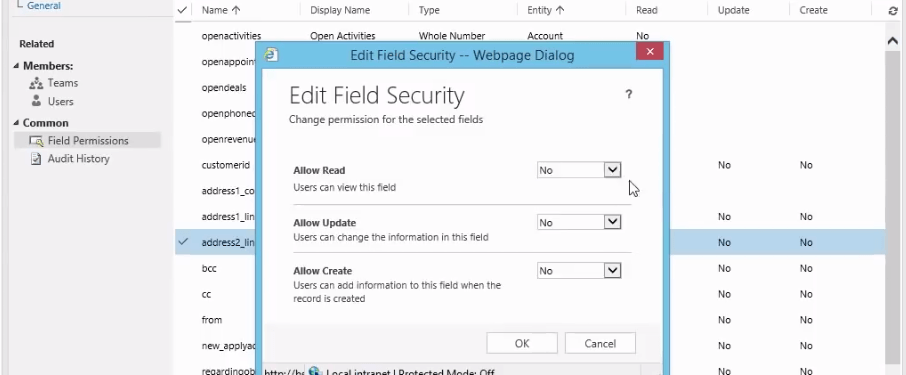Click the help question mark icon
Viewport: 906px width, 375px height.
tap(629, 94)
